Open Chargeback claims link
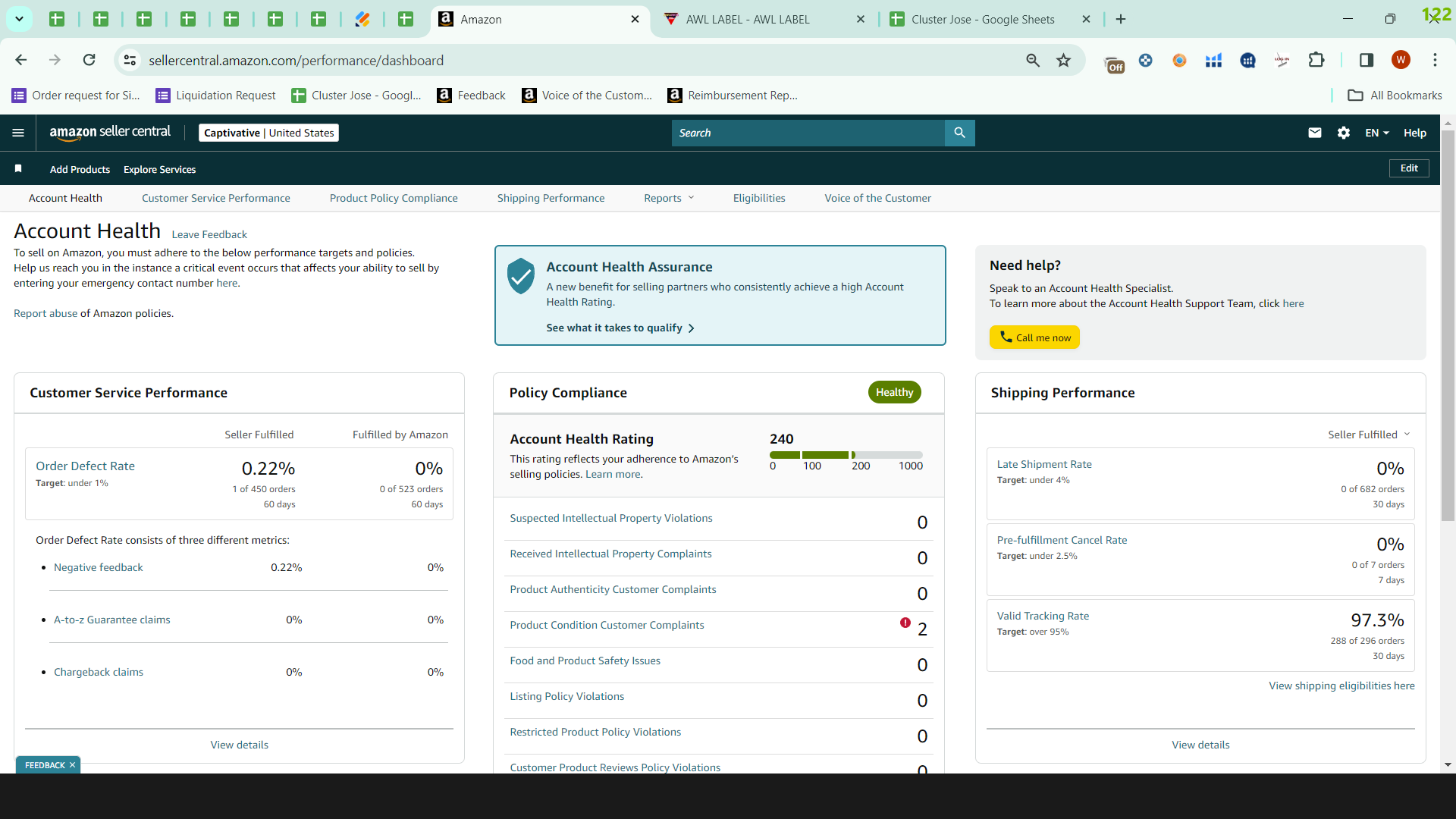The height and width of the screenshot is (819, 1456). (x=99, y=672)
